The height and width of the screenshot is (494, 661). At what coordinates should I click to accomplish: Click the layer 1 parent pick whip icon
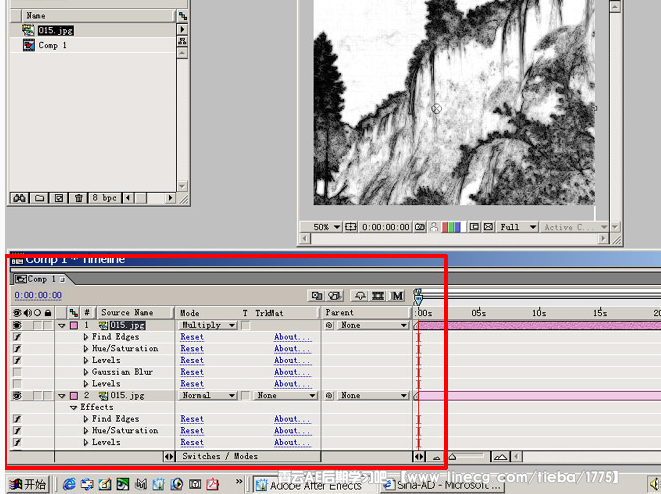click(330, 325)
